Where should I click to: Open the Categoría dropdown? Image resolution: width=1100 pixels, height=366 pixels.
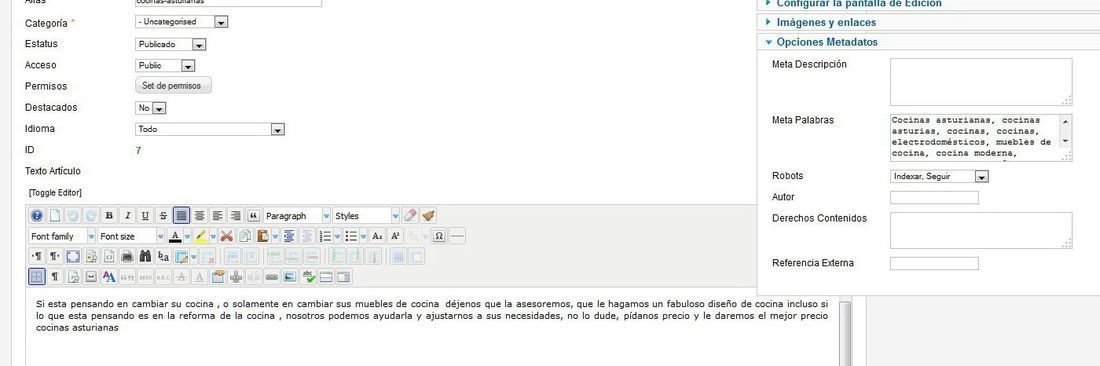pyautogui.click(x=182, y=22)
